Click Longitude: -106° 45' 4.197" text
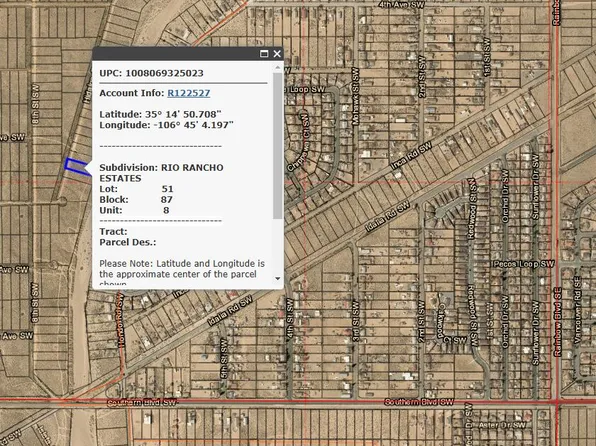596x446 pixels. (166, 125)
